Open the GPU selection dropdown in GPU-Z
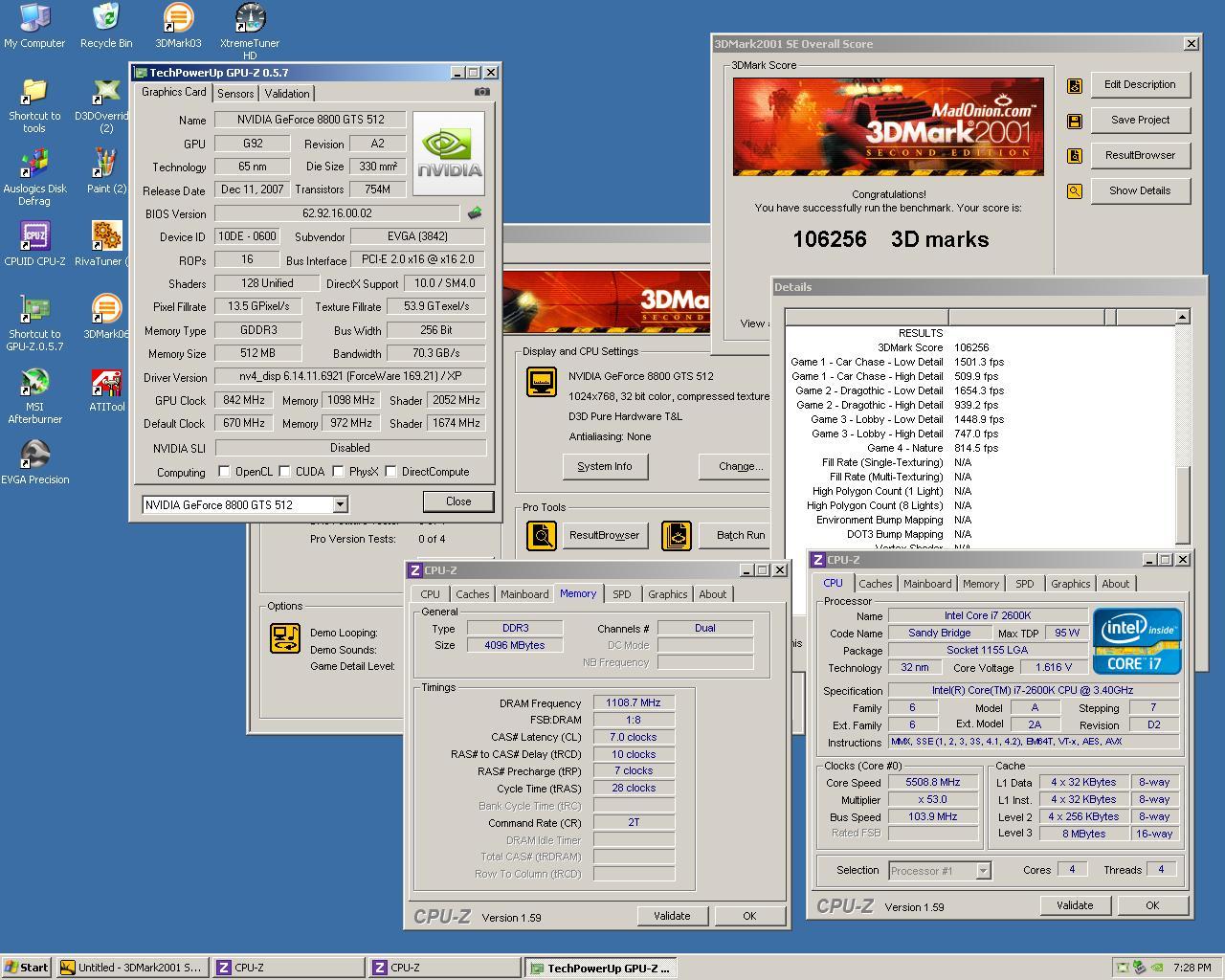The width and height of the screenshot is (1225, 980). click(340, 504)
